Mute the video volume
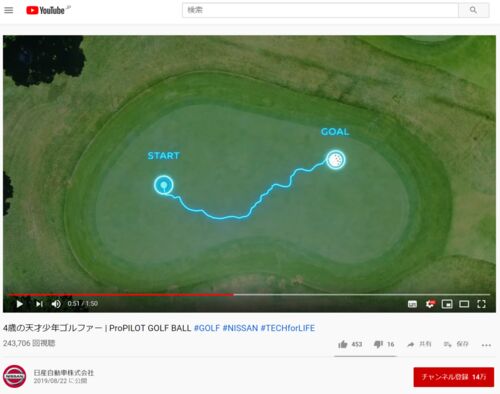The width and height of the screenshot is (500, 394). coord(56,304)
